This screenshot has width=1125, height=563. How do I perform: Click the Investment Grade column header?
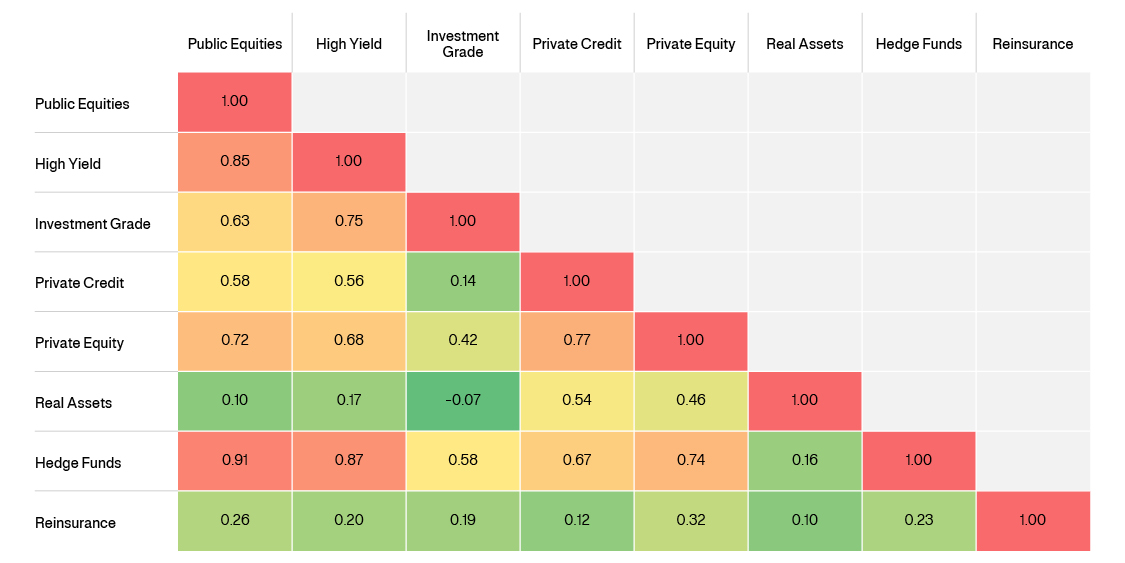click(x=462, y=44)
